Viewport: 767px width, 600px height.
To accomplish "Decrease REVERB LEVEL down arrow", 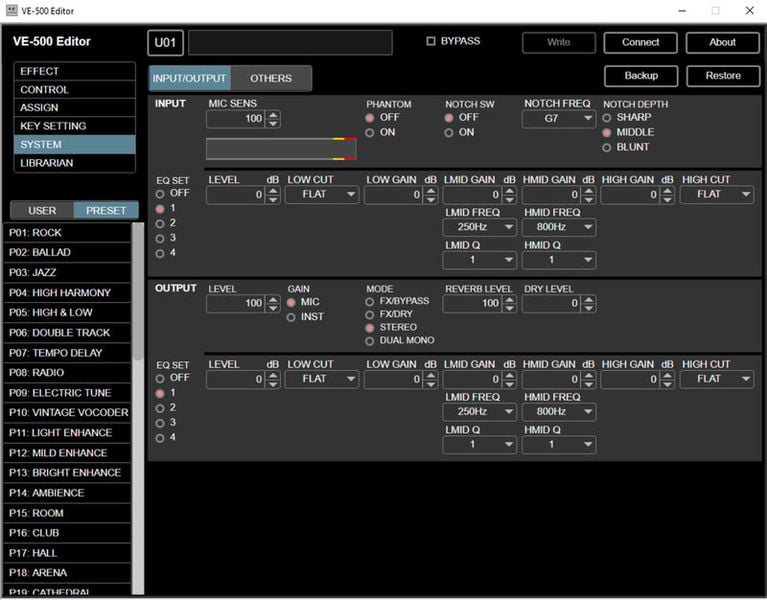I will [510, 308].
